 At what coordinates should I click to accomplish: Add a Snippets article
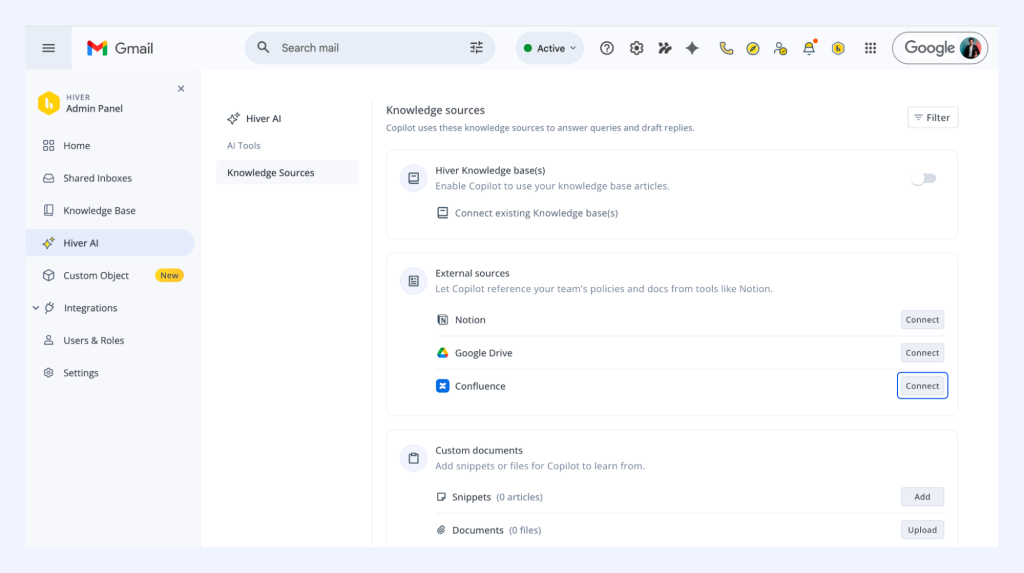[x=922, y=497]
